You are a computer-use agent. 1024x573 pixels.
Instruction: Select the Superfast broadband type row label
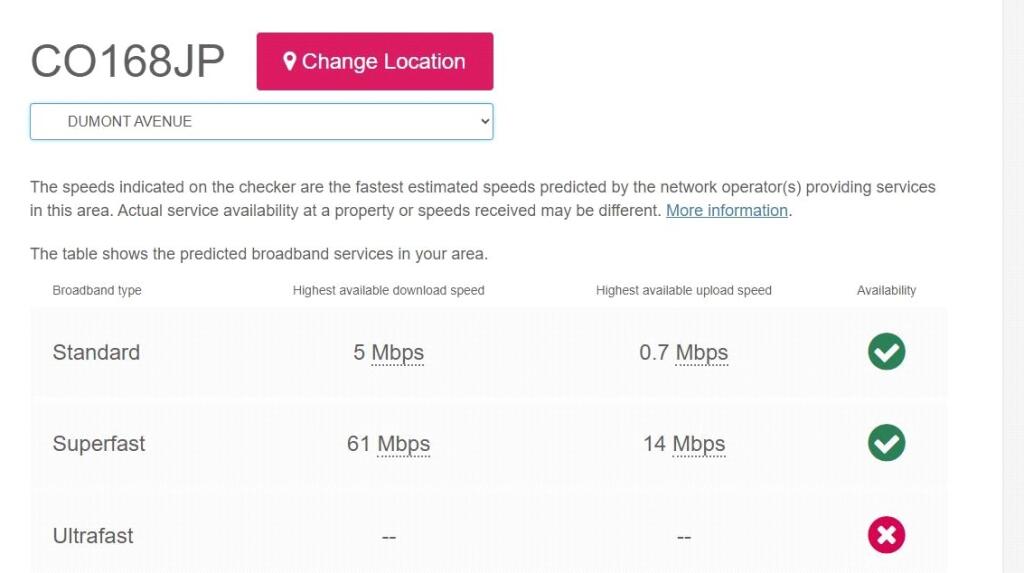tap(99, 444)
